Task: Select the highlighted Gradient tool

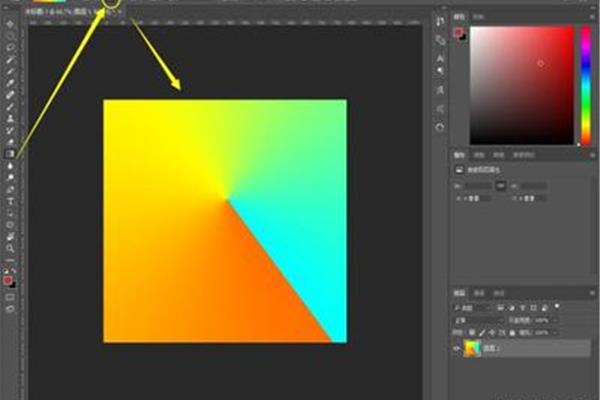Action: tap(10, 154)
